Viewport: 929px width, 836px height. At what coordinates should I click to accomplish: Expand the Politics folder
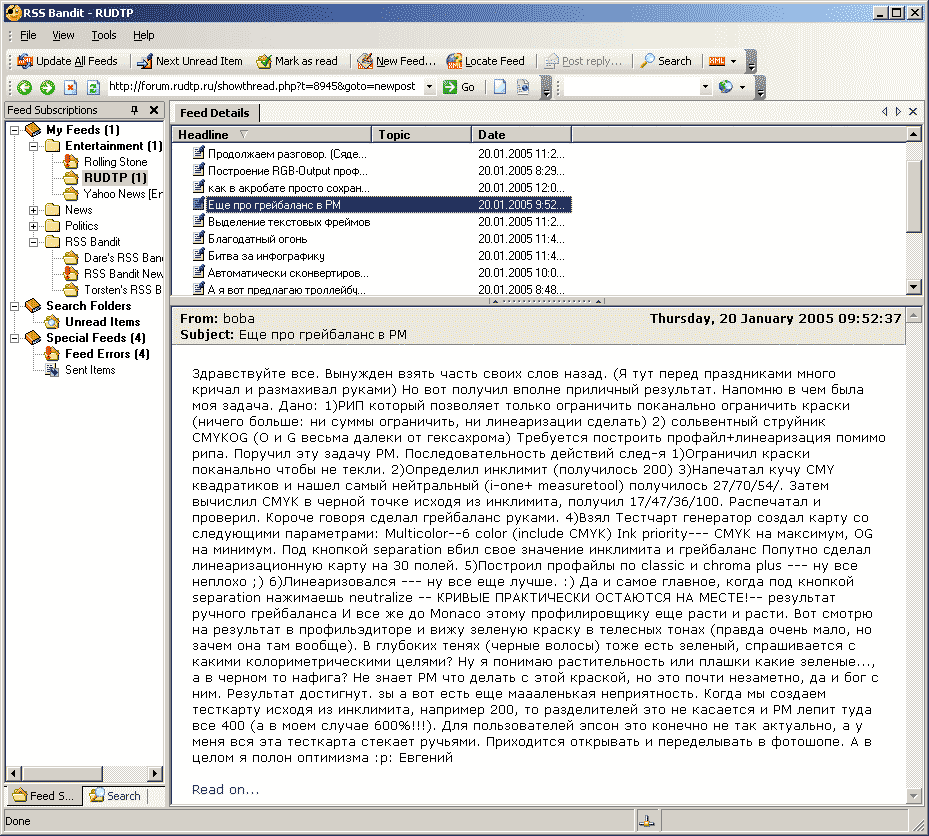34,226
